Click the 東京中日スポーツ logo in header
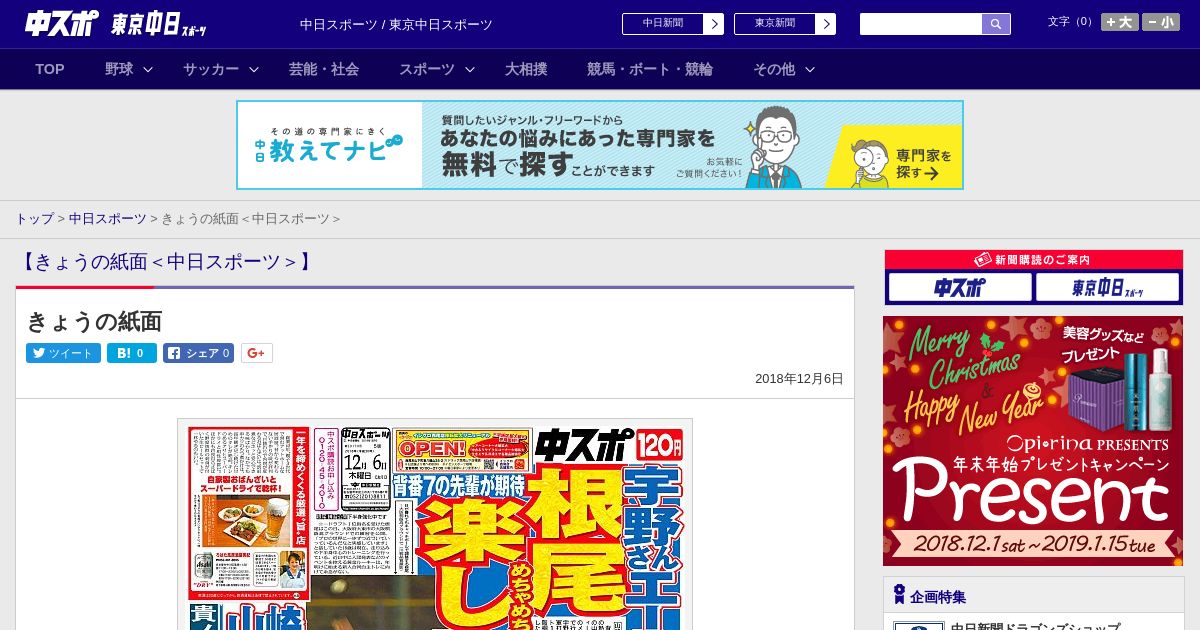Screen dimensions: 1200x630 [x=159, y=24]
